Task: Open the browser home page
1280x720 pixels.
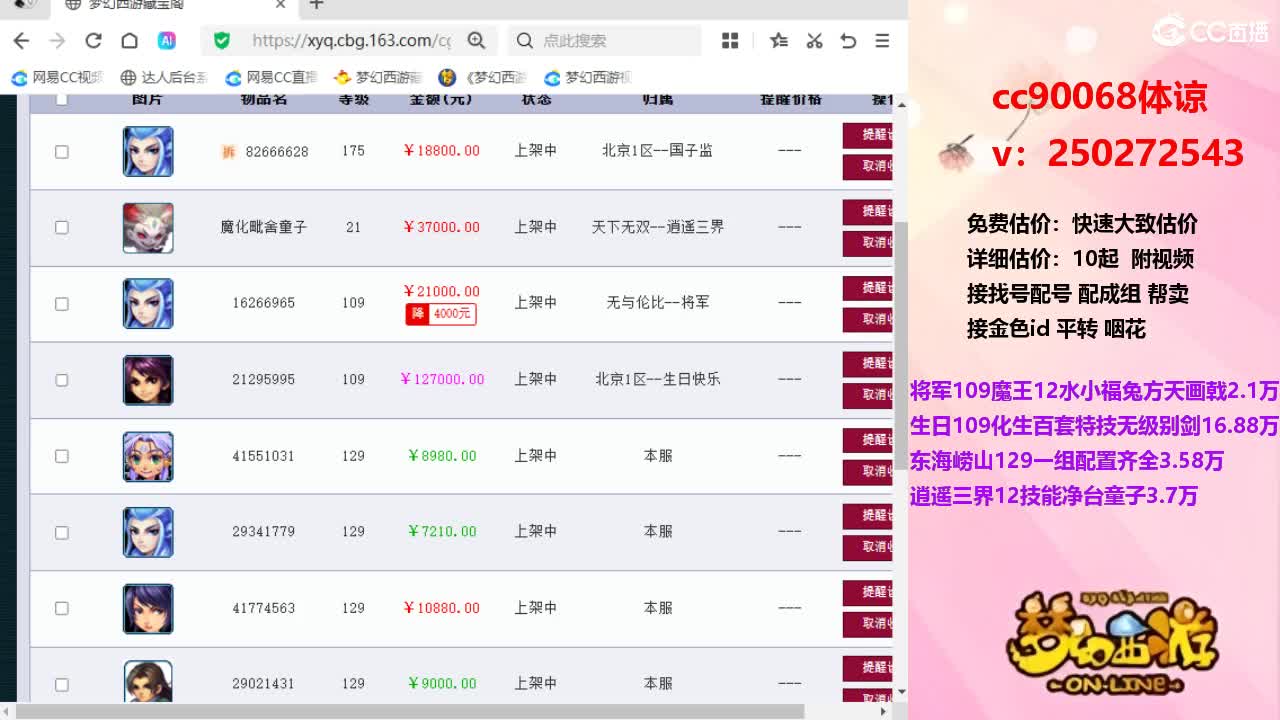Action: (129, 41)
